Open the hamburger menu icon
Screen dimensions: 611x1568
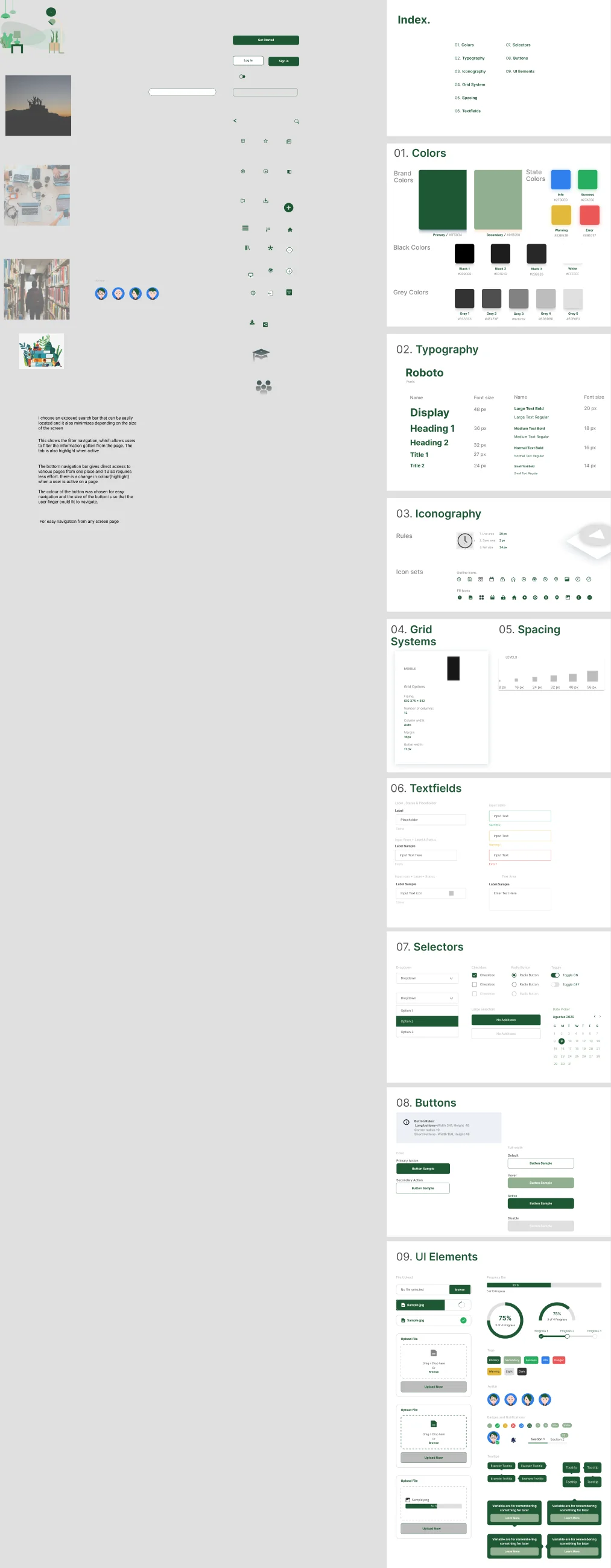245,228
